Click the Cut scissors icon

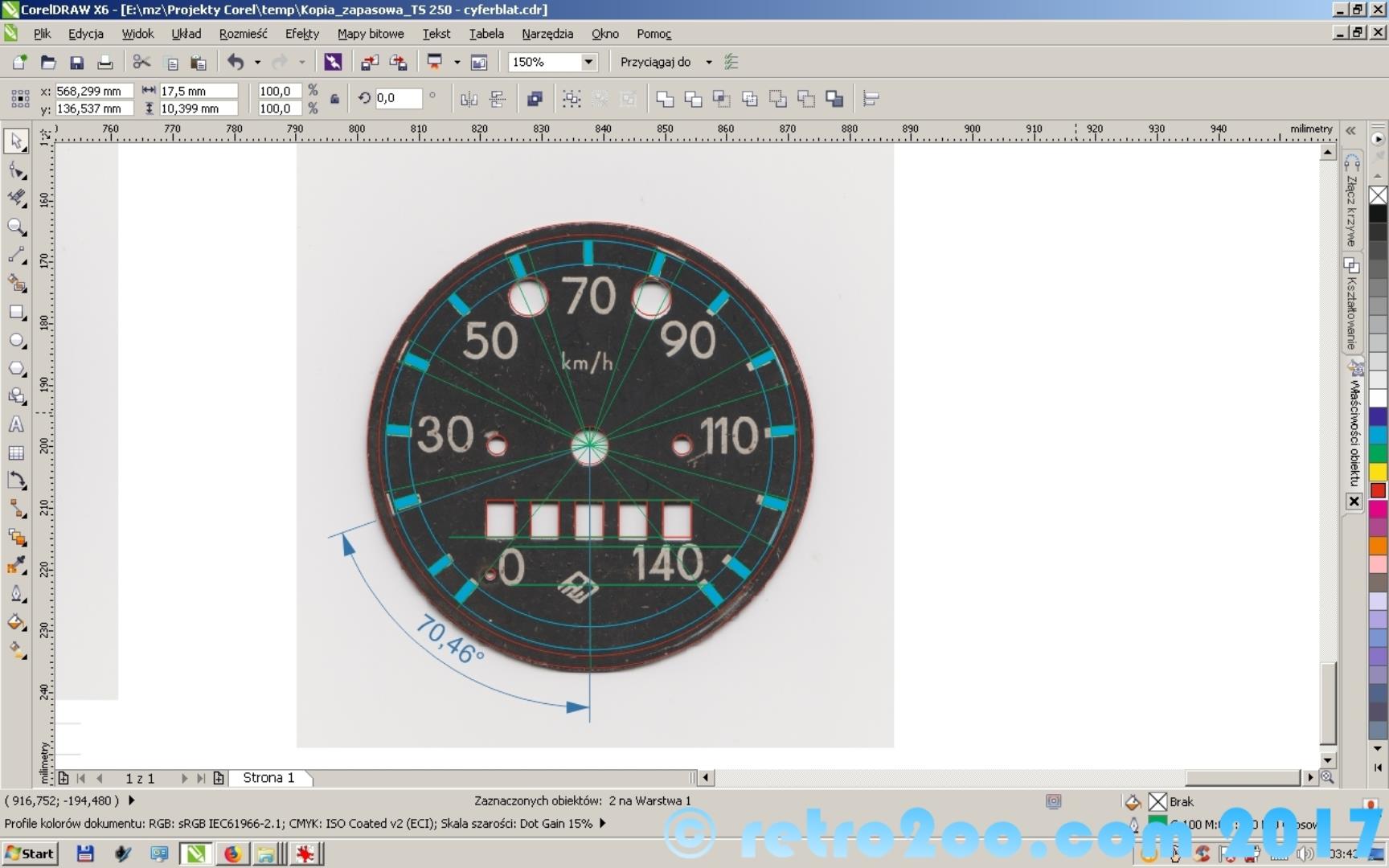[141, 63]
